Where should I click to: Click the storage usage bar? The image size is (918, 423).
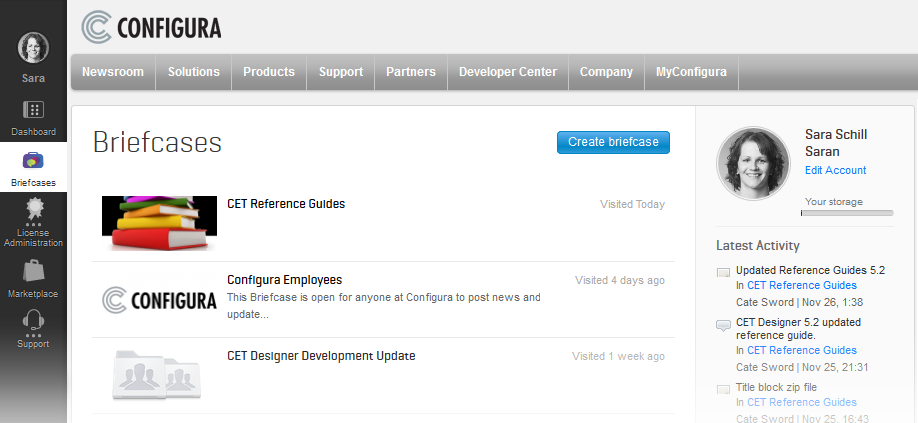pyautogui.click(x=849, y=213)
